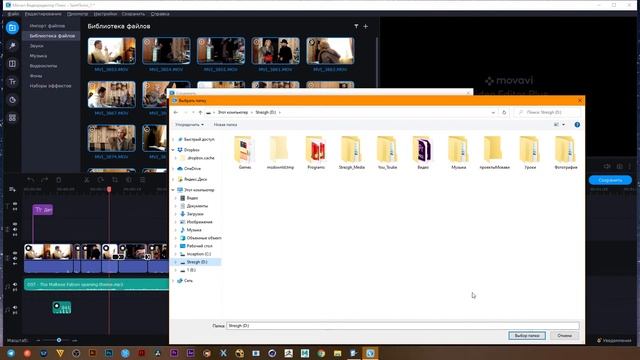640x360 pixels.
Task: Select the Programs folder
Action: pos(316,153)
